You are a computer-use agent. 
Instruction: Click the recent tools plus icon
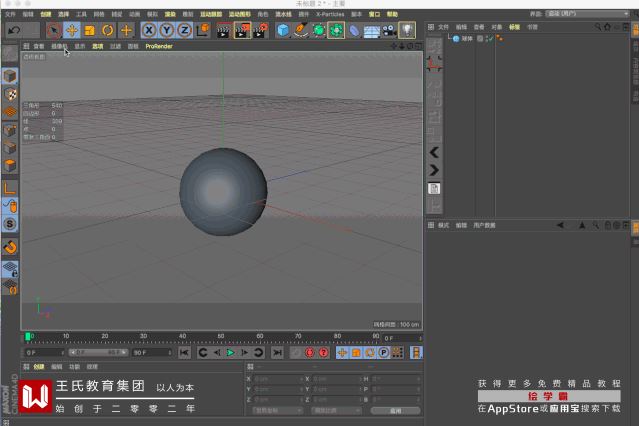pos(126,30)
